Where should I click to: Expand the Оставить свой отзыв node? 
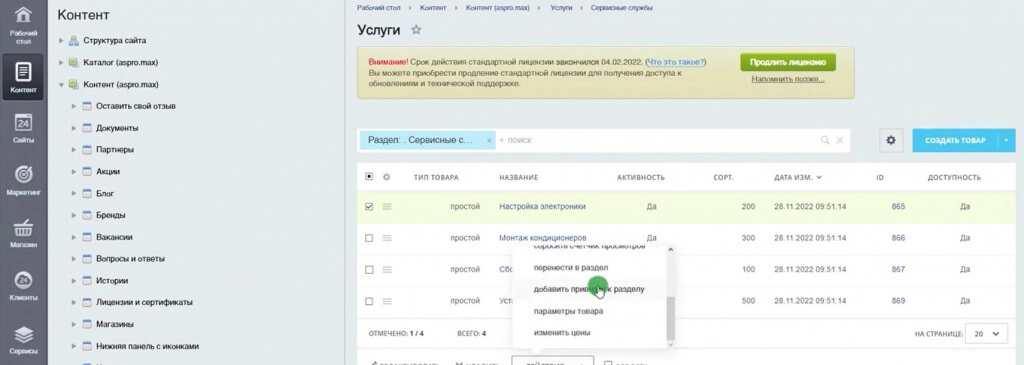(74, 106)
